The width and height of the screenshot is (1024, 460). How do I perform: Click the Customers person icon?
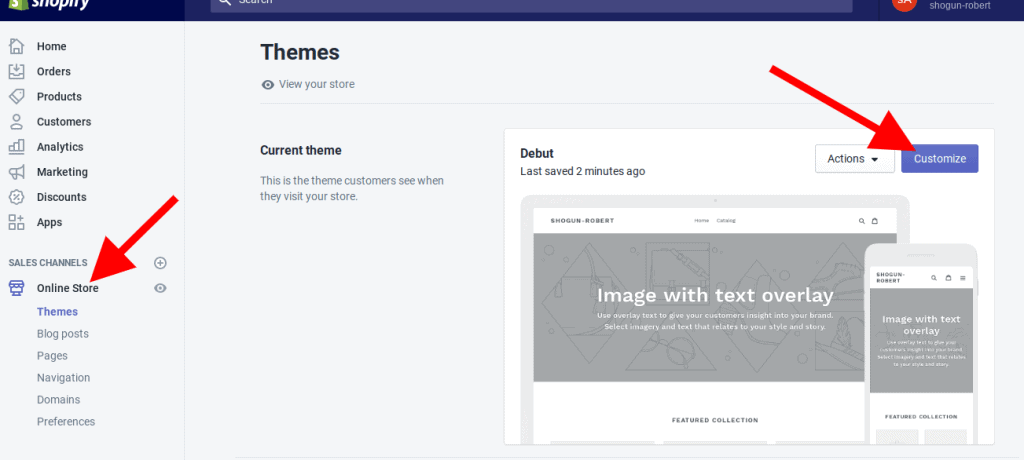coord(16,122)
